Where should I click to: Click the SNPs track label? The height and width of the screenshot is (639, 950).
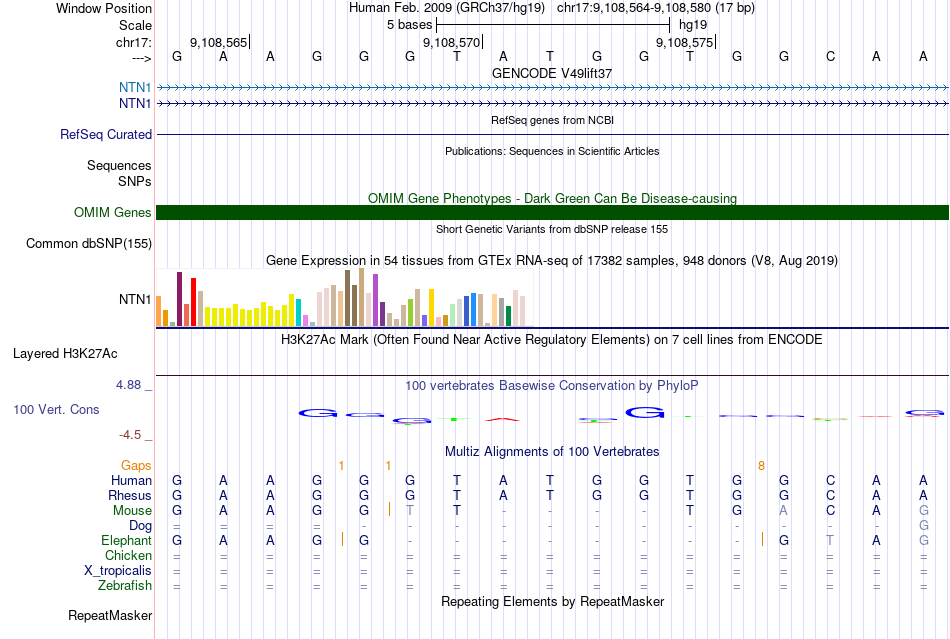(x=135, y=181)
